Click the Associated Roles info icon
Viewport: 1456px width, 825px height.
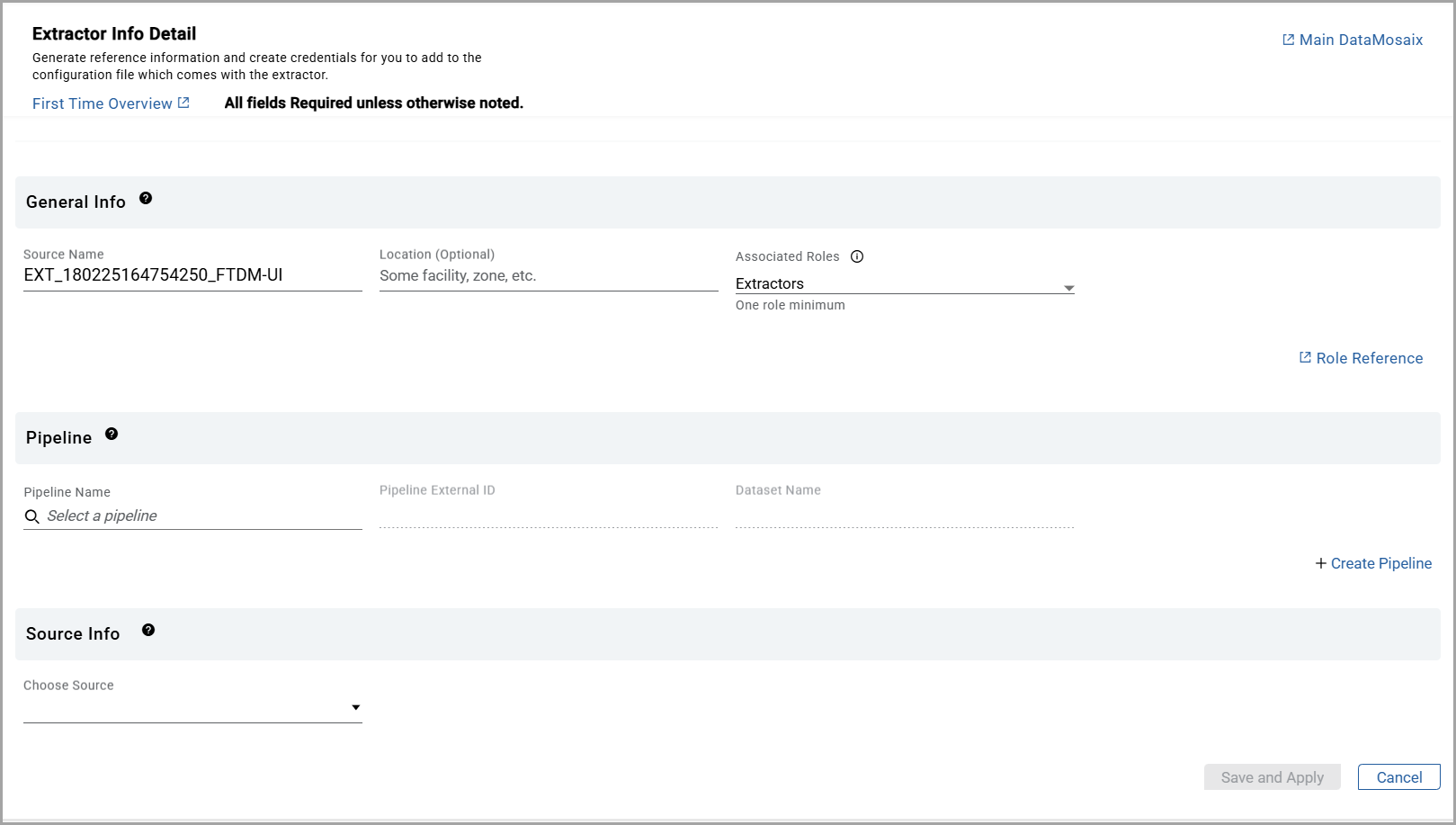(857, 256)
